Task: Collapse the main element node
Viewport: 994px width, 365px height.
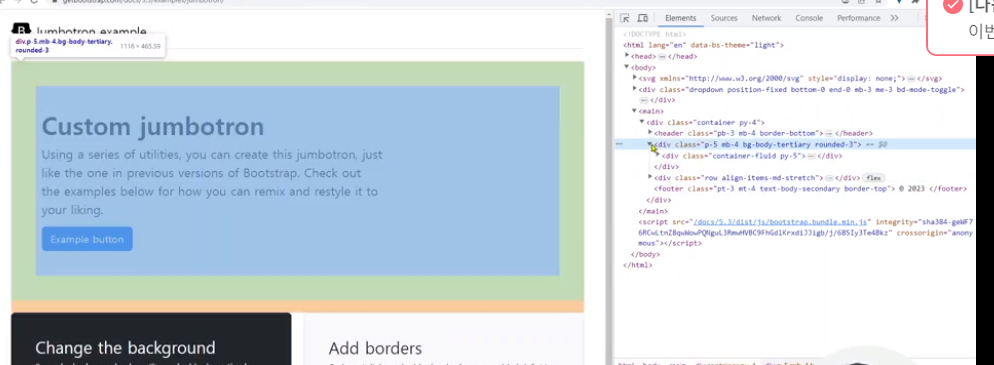Action: point(635,112)
